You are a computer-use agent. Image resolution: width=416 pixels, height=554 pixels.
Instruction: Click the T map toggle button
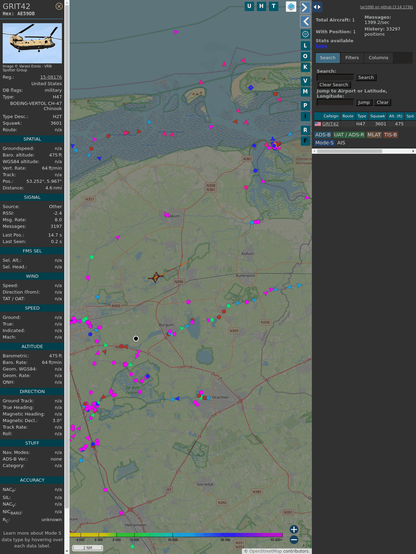(273, 6)
